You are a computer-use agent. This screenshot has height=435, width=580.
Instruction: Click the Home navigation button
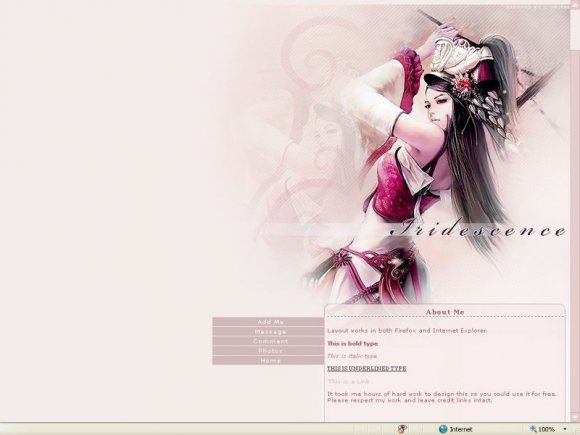pos(269,361)
